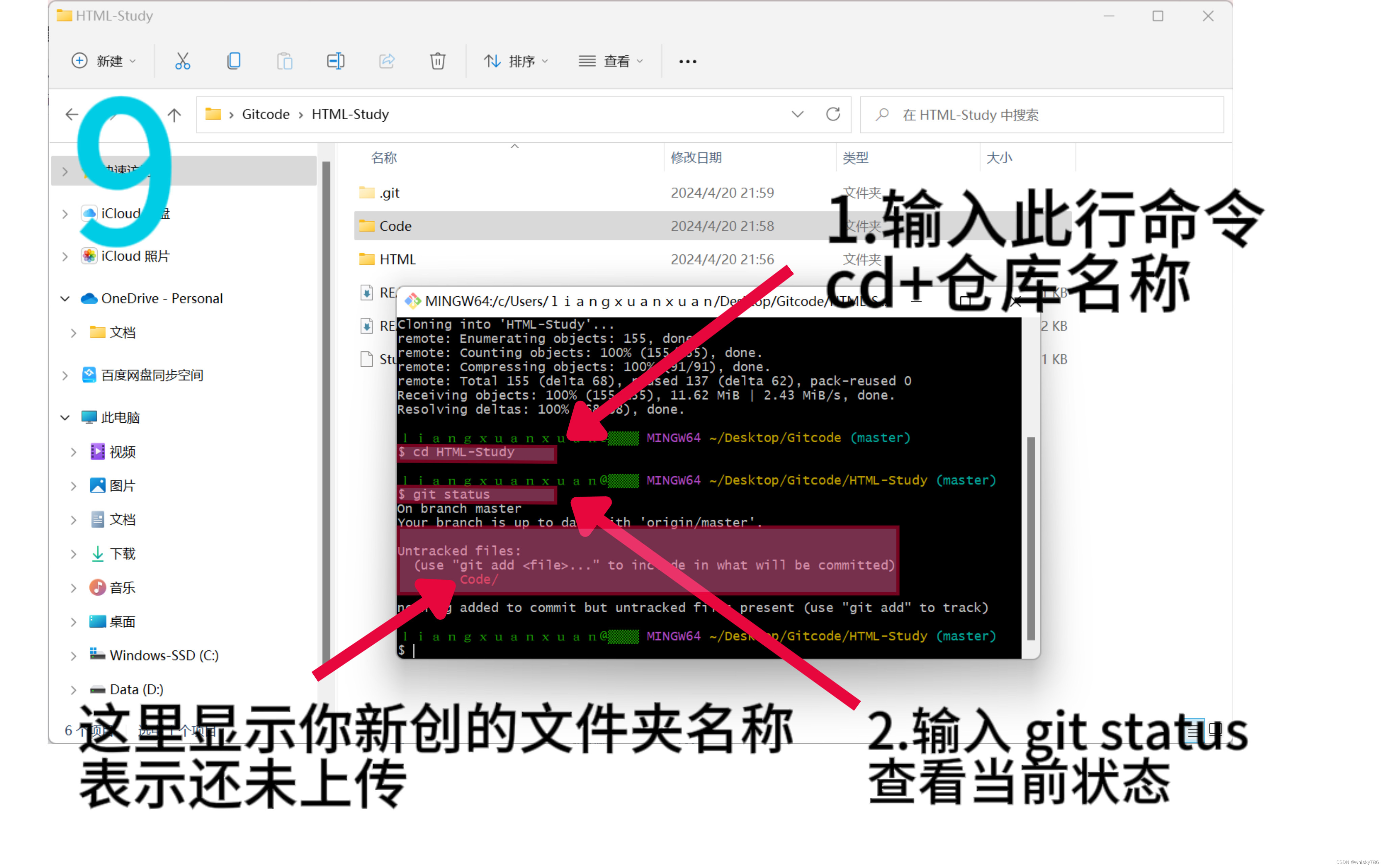Click the 修改日期 column header

(x=696, y=158)
